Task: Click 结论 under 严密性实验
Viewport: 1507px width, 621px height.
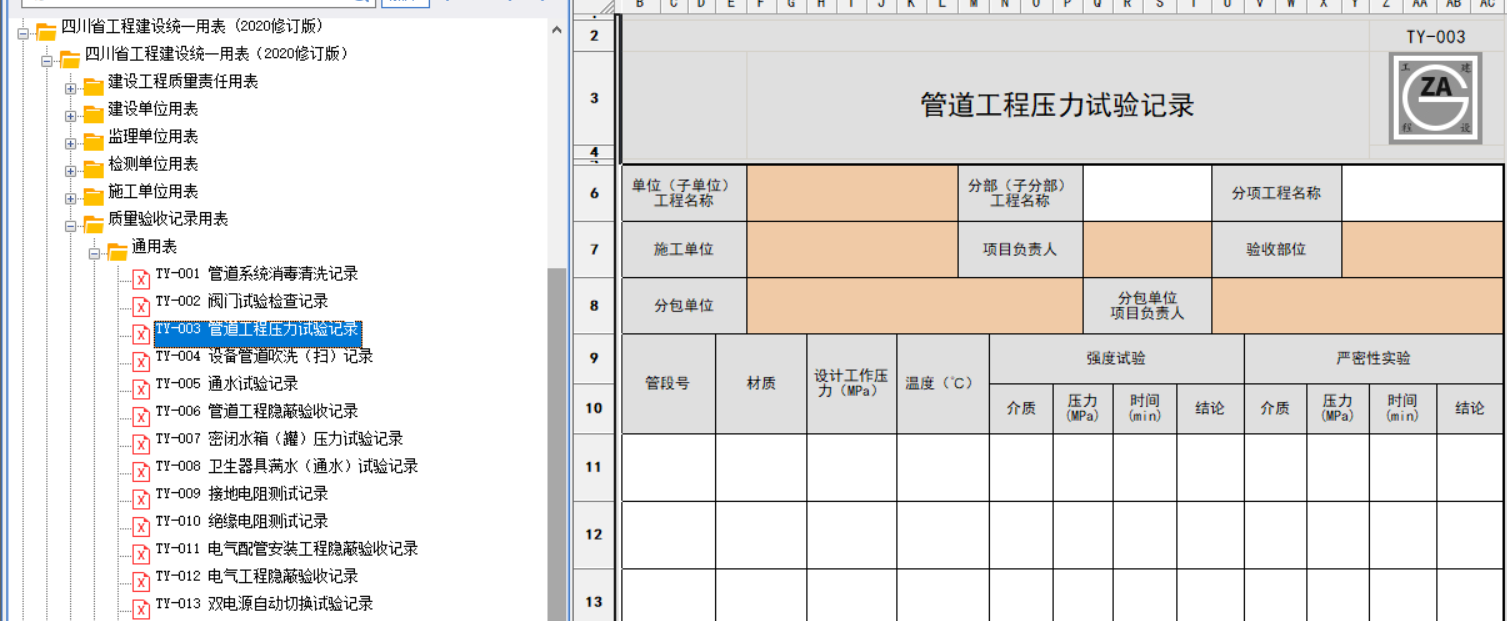Action: click(1470, 408)
